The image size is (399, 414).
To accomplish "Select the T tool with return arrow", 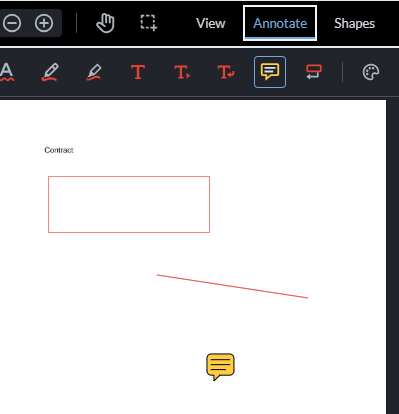I will pyautogui.click(x=226, y=72).
